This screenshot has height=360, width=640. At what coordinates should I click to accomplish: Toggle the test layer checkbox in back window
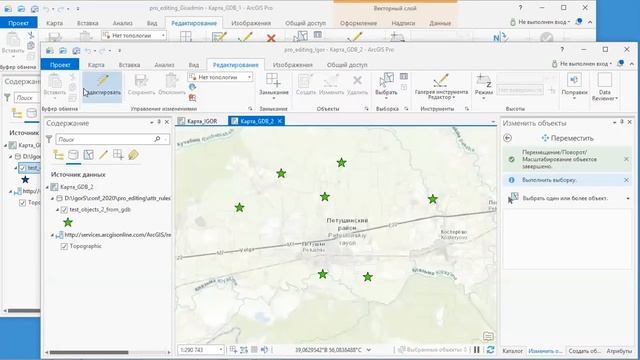[22, 168]
